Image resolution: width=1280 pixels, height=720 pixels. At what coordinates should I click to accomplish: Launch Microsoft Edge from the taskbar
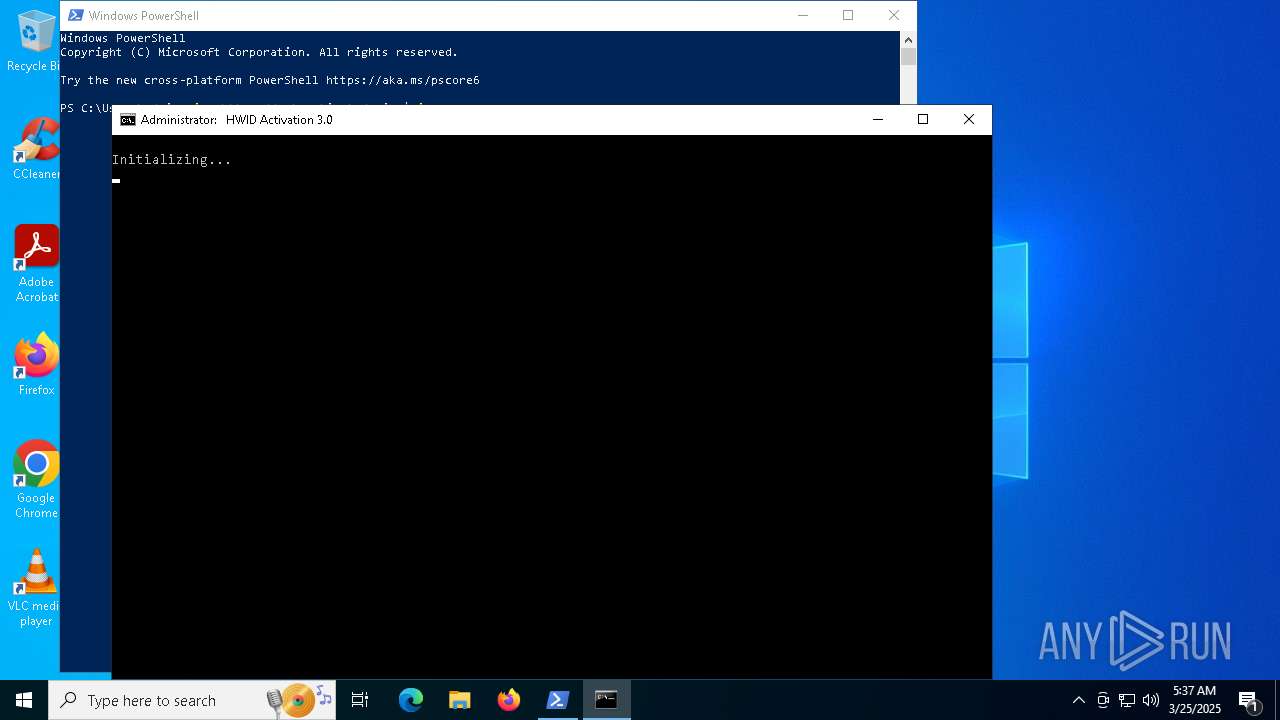tap(411, 700)
